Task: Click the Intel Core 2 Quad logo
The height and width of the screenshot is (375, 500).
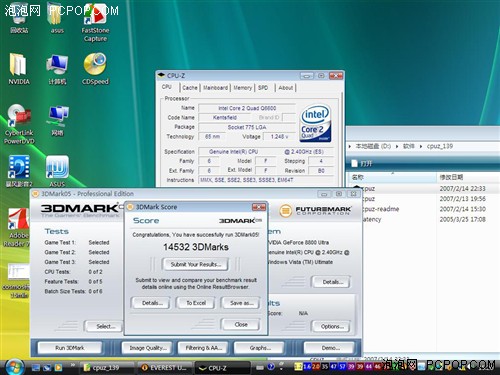Action: 315,123
